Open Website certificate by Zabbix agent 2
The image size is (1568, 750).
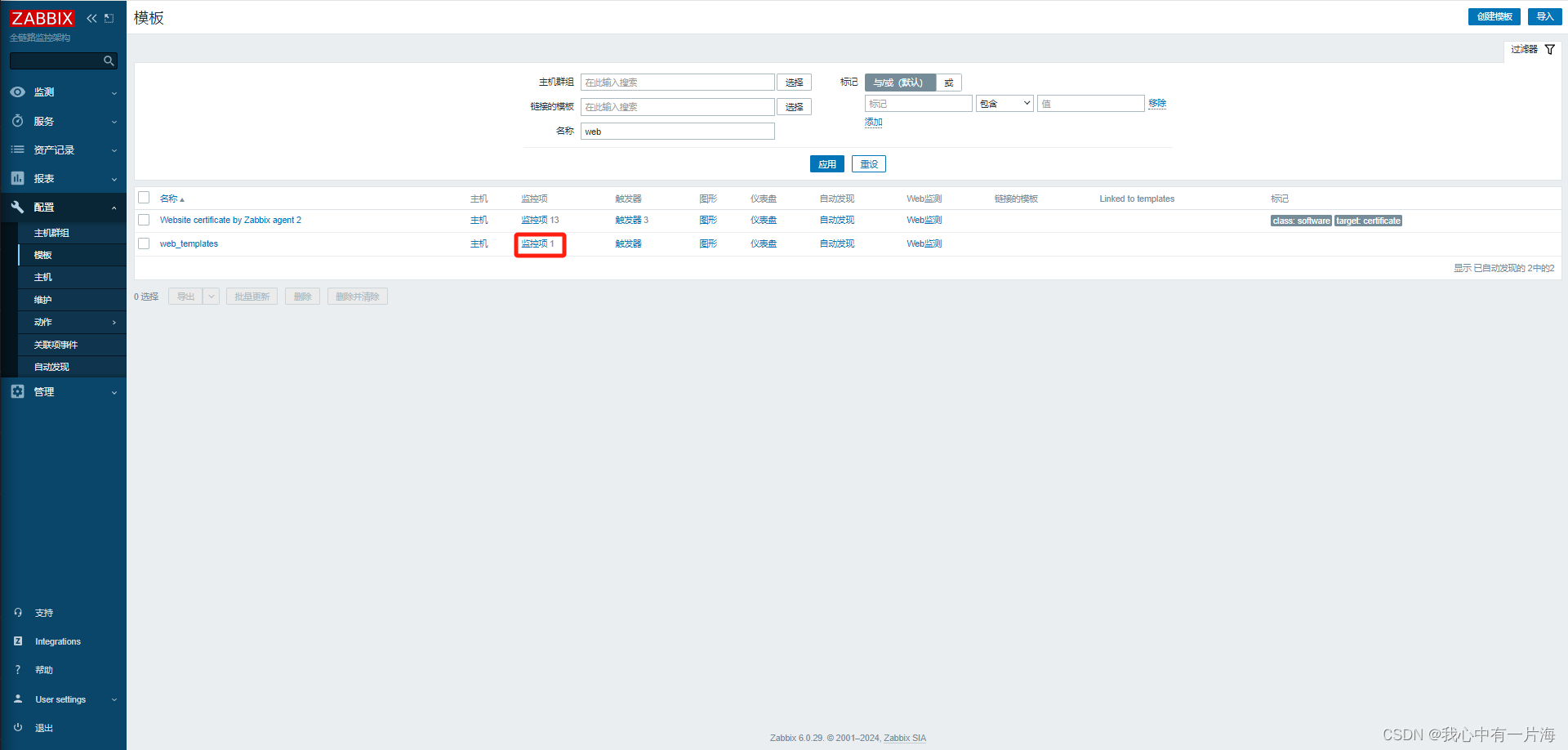[230, 220]
